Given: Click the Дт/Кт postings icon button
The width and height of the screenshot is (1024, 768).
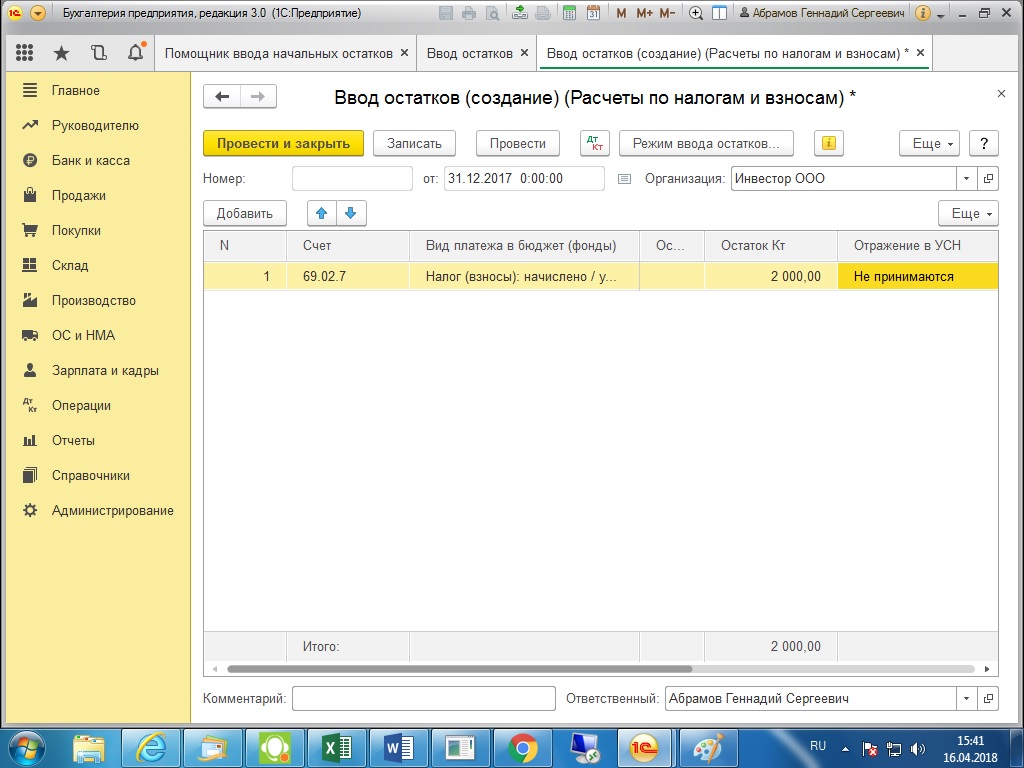Looking at the screenshot, I should tap(594, 143).
